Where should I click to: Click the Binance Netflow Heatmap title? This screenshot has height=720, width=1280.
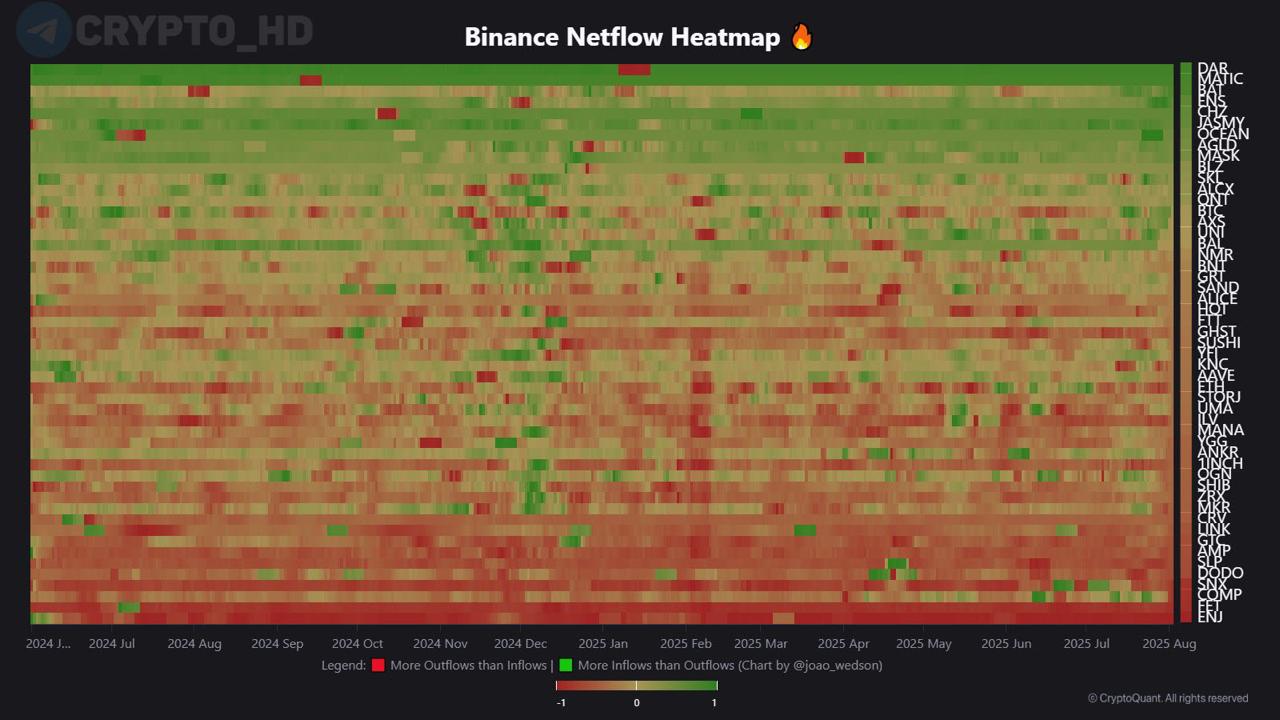[x=622, y=38]
